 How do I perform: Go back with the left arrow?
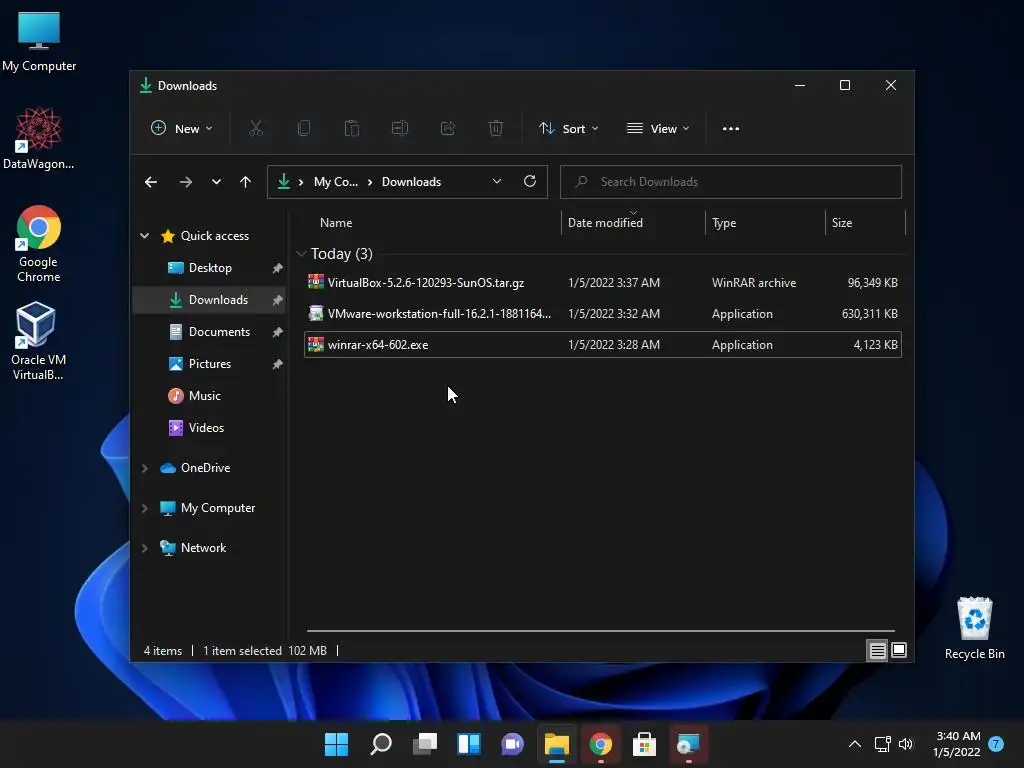[x=151, y=182]
